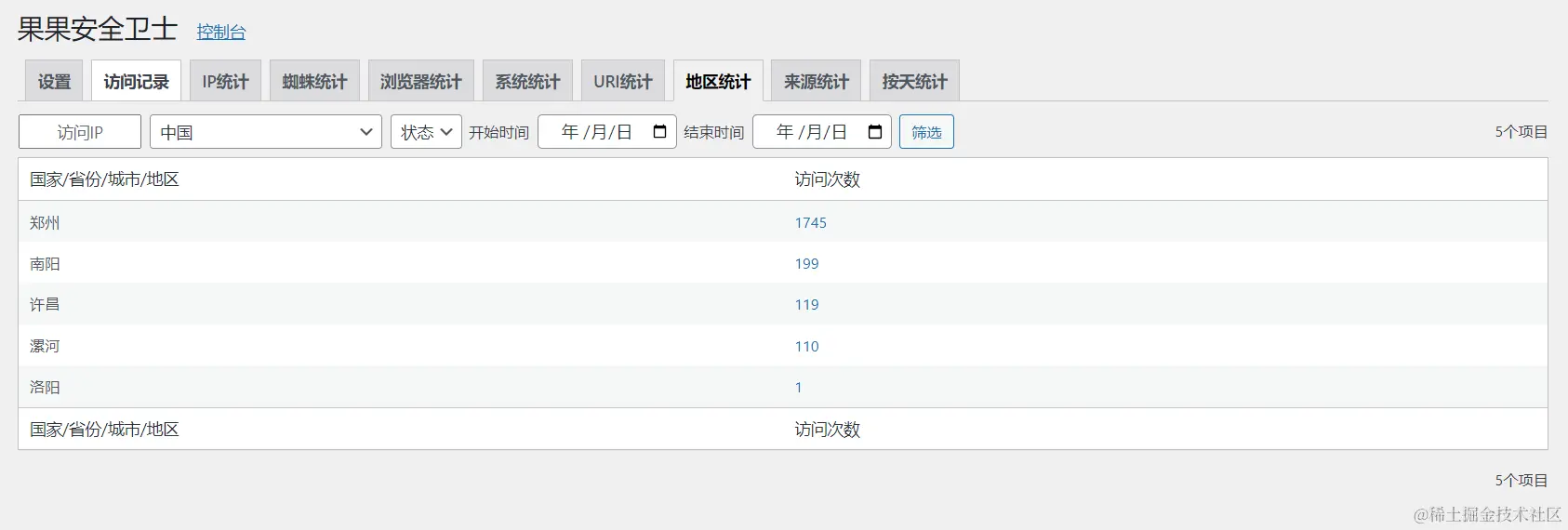Viewport: 1568px width, 530px height.
Task: Open the 控制台 link
Action: 221,32
